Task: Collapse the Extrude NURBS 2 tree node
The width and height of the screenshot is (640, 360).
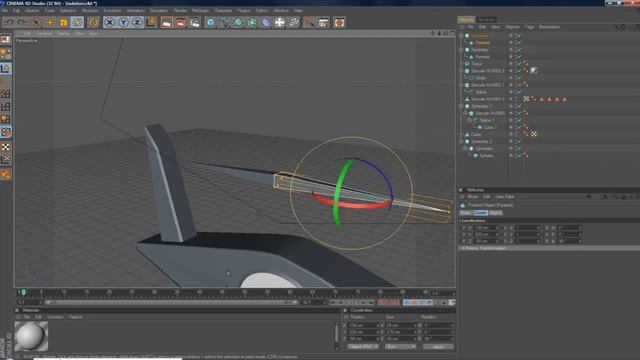Action: [x=461, y=71]
